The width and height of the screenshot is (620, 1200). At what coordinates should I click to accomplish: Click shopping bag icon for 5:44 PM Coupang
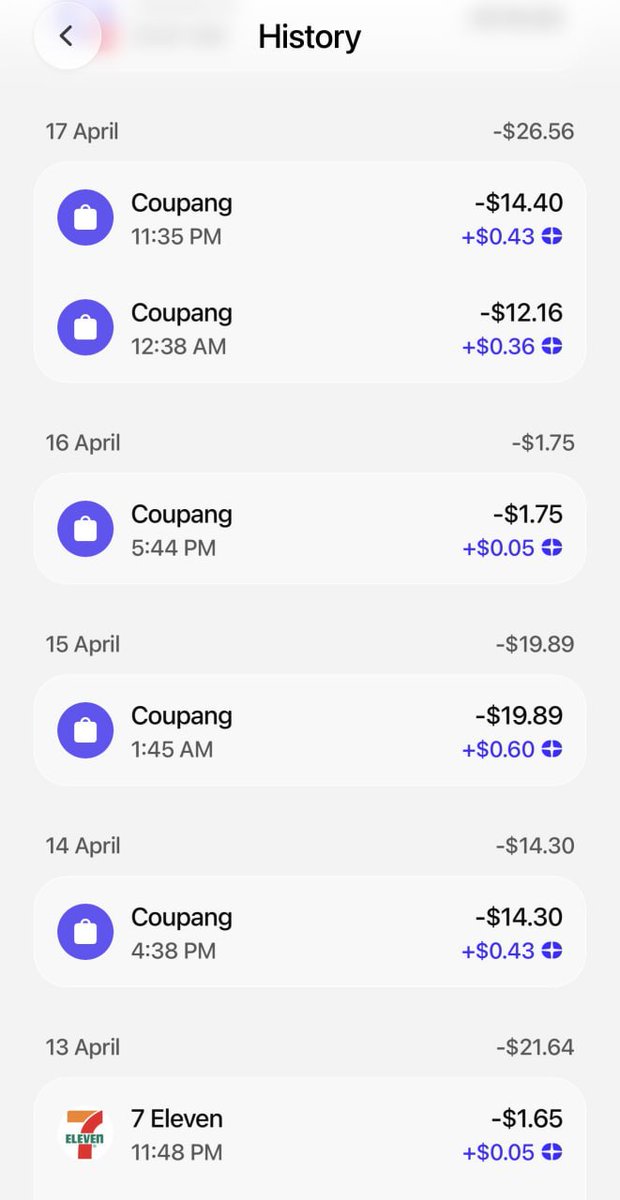pyautogui.click(x=86, y=529)
